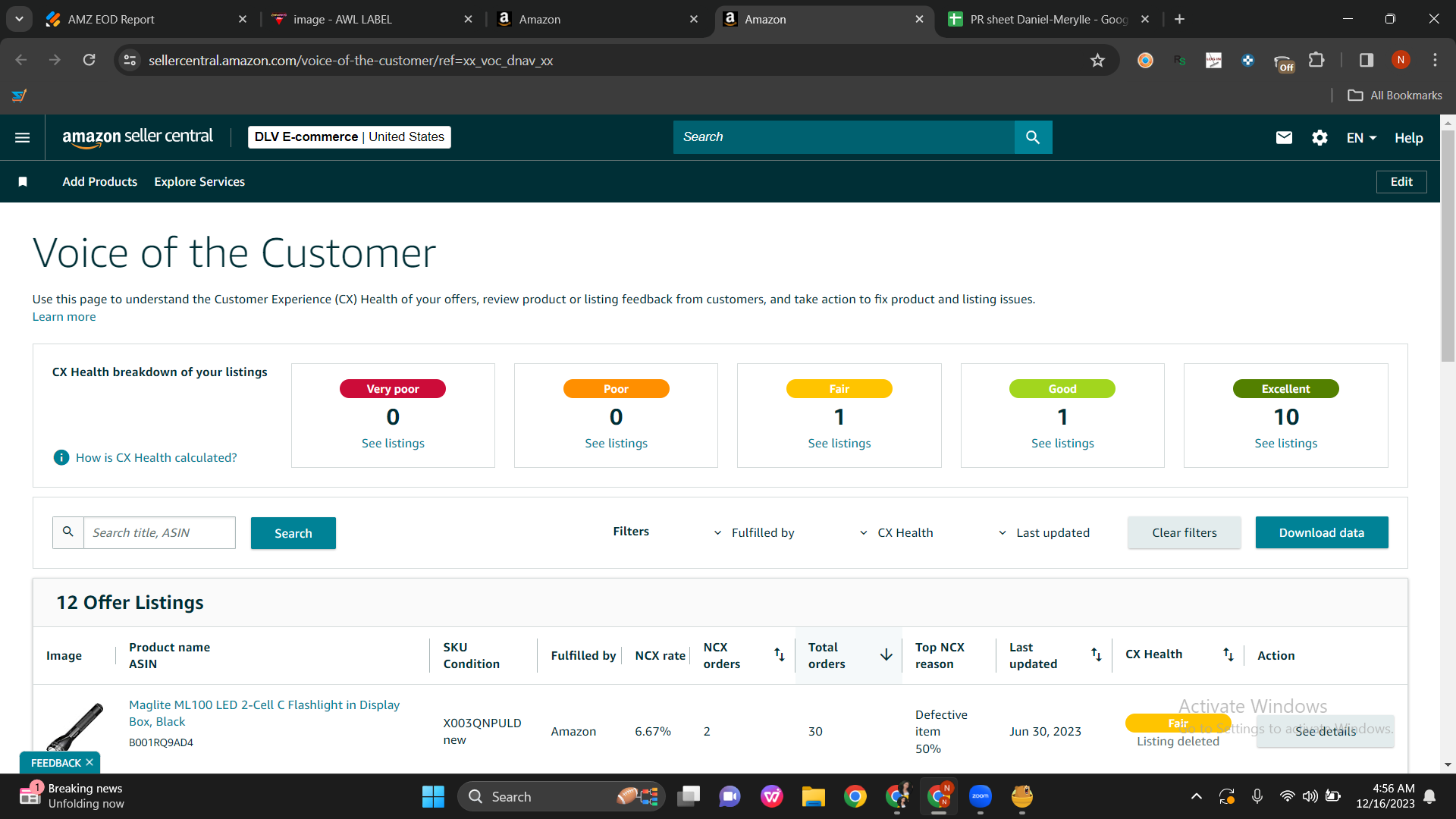
Task: Click the Amazon Seller Central logo
Action: point(137,137)
